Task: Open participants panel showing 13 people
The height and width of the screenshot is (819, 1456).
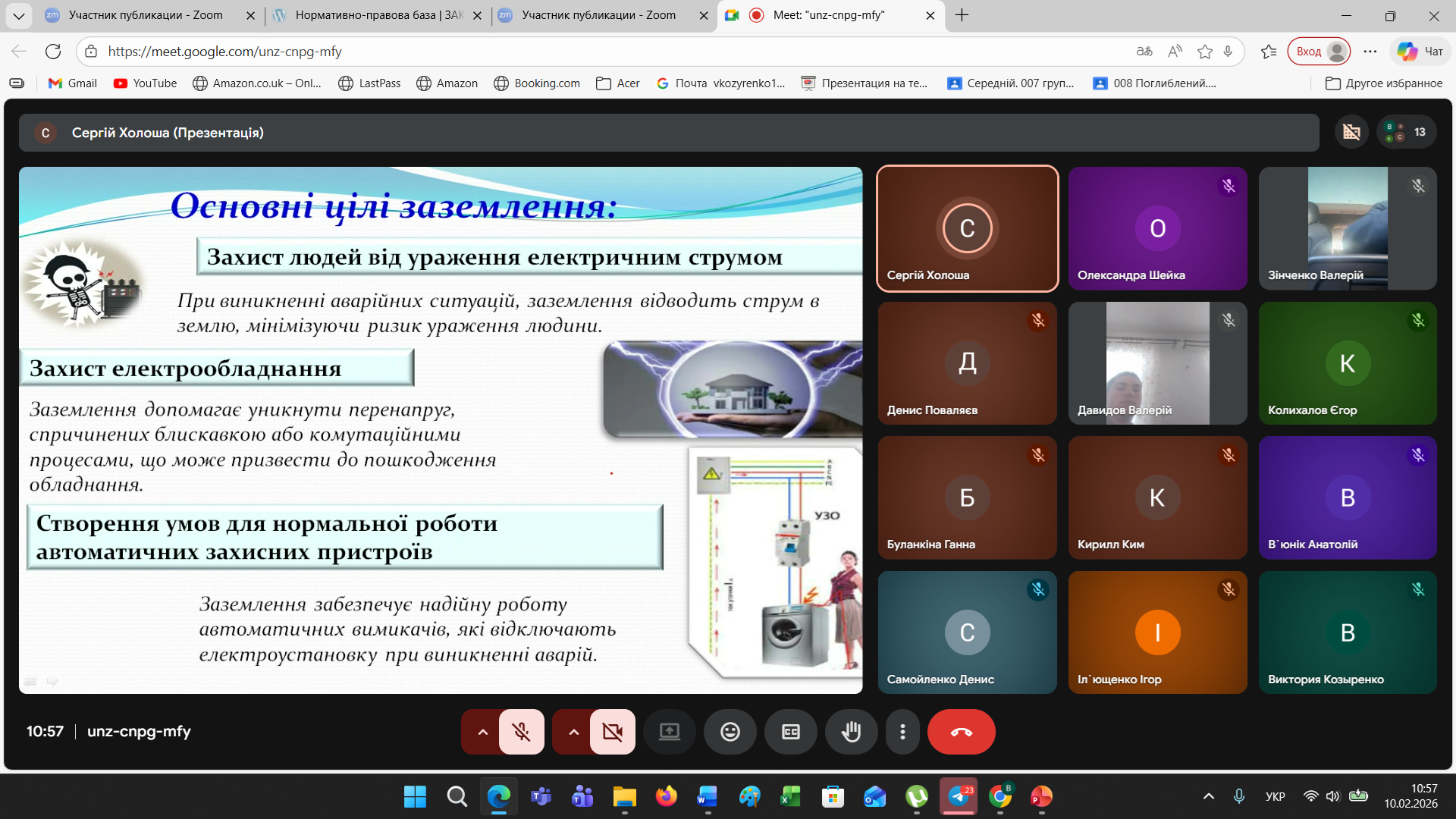Action: (1407, 132)
